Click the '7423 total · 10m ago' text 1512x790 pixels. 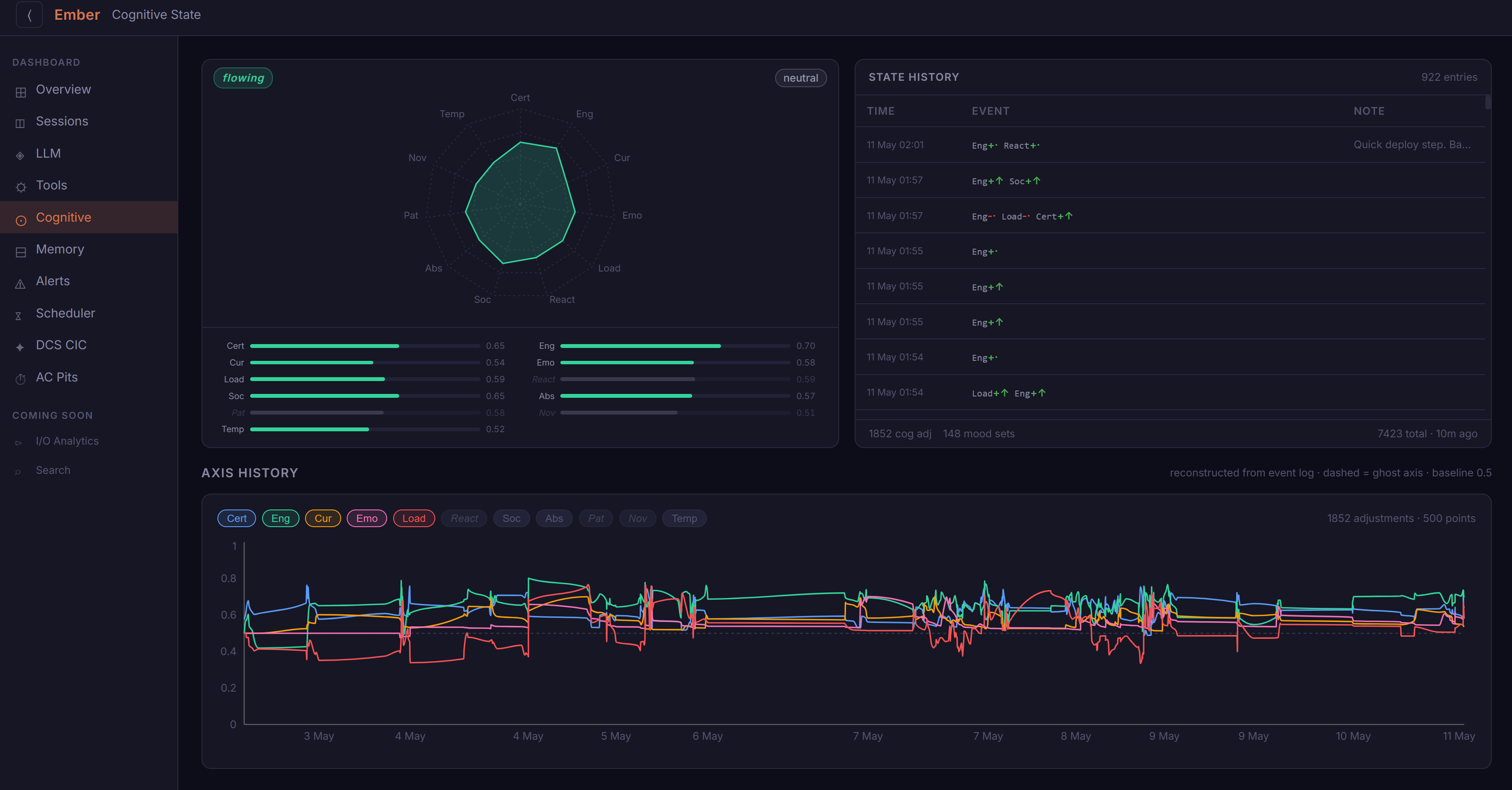tap(1427, 434)
